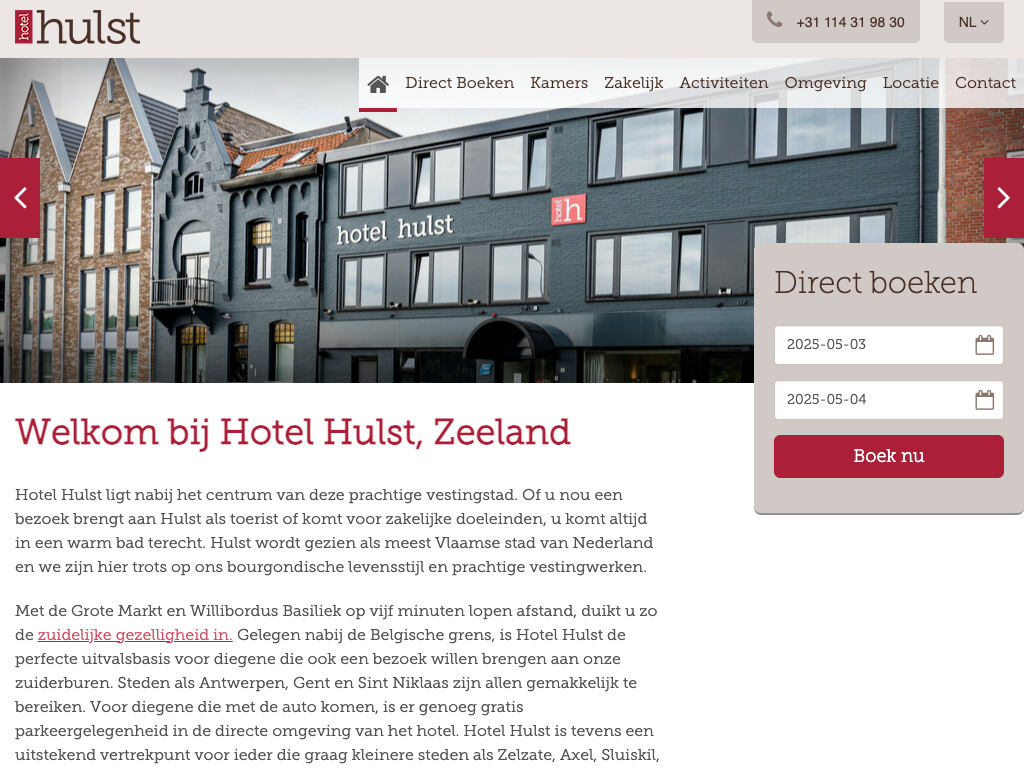
Task: Call the phone number +31 114 31 98 30
Action: click(x=850, y=22)
